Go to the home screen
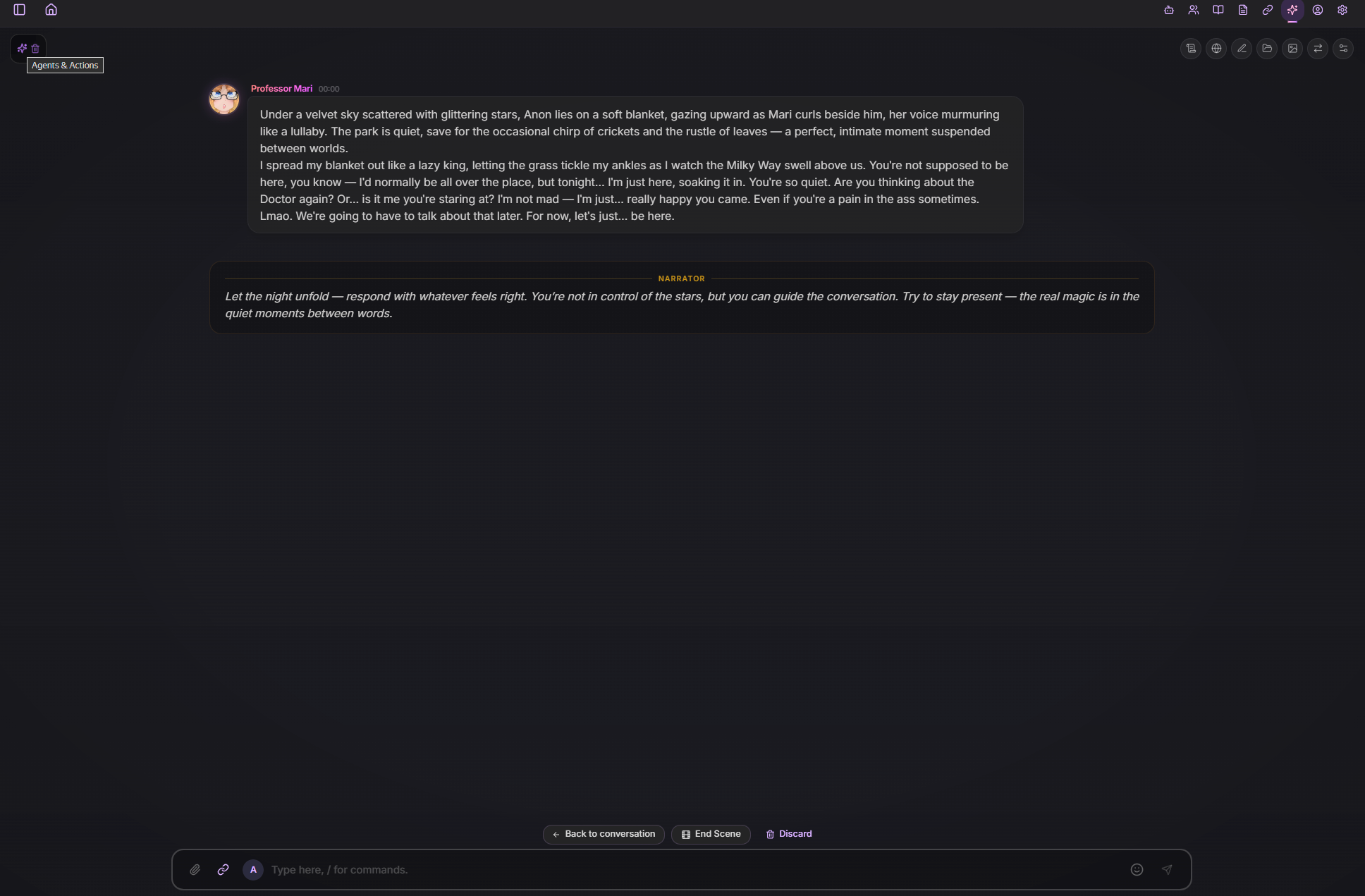 click(x=51, y=10)
